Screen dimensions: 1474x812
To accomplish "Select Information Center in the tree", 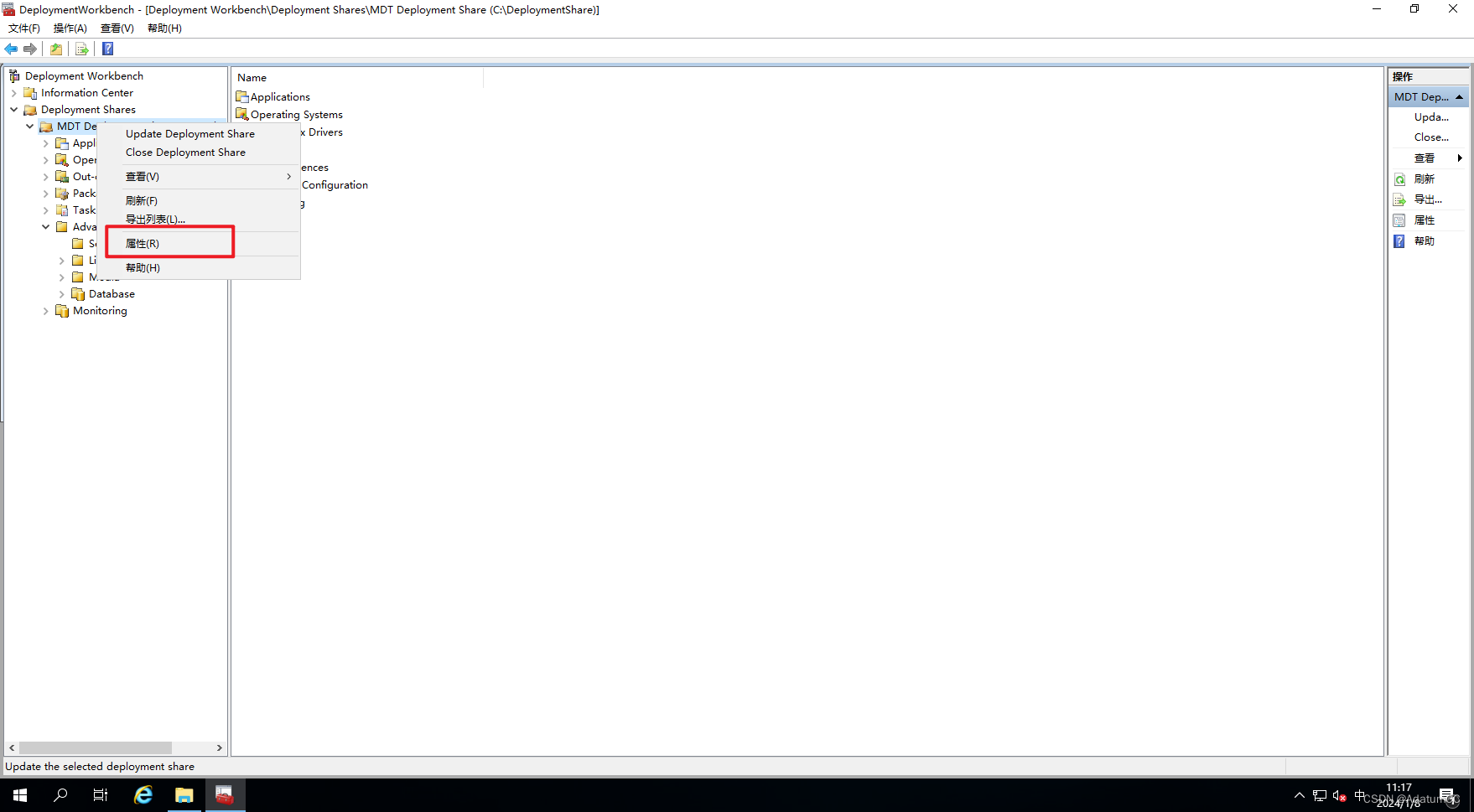I will (x=87, y=93).
